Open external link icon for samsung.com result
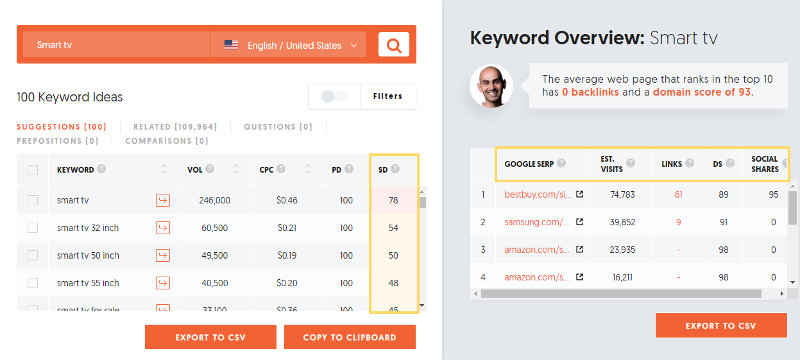800x360 pixels. pyautogui.click(x=579, y=222)
